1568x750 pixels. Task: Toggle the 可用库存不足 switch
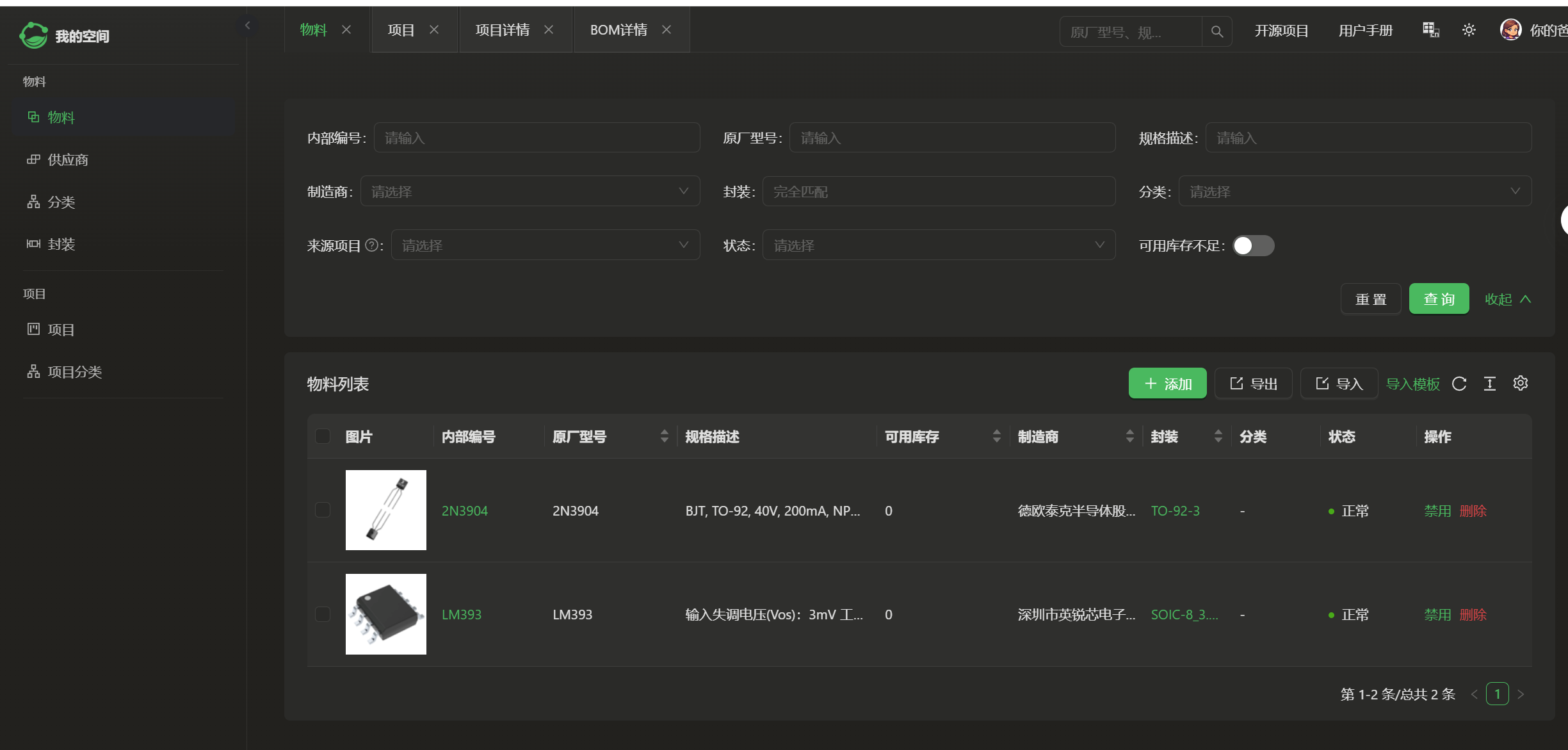(1253, 246)
